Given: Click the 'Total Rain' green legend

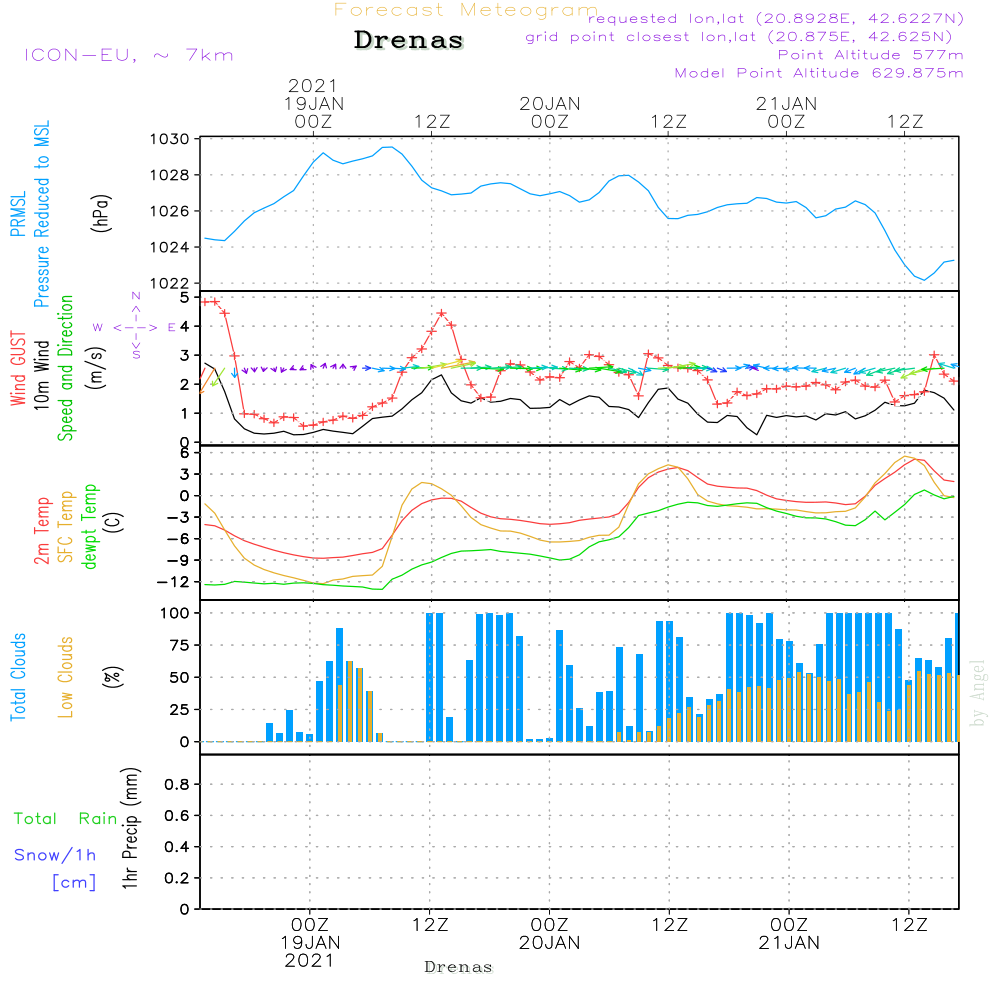Looking at the screenshot, I should coord(66,819).
